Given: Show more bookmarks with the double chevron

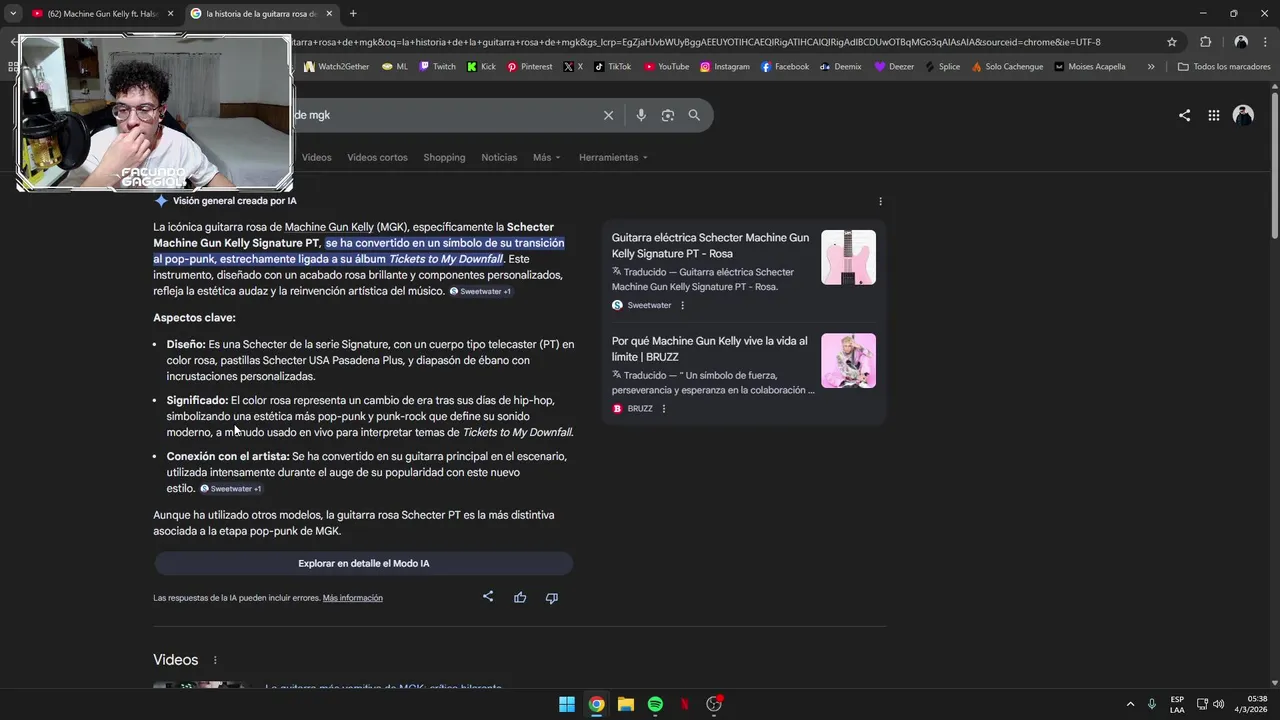Looking at the screenshot, I should (x=1151, y=66).
